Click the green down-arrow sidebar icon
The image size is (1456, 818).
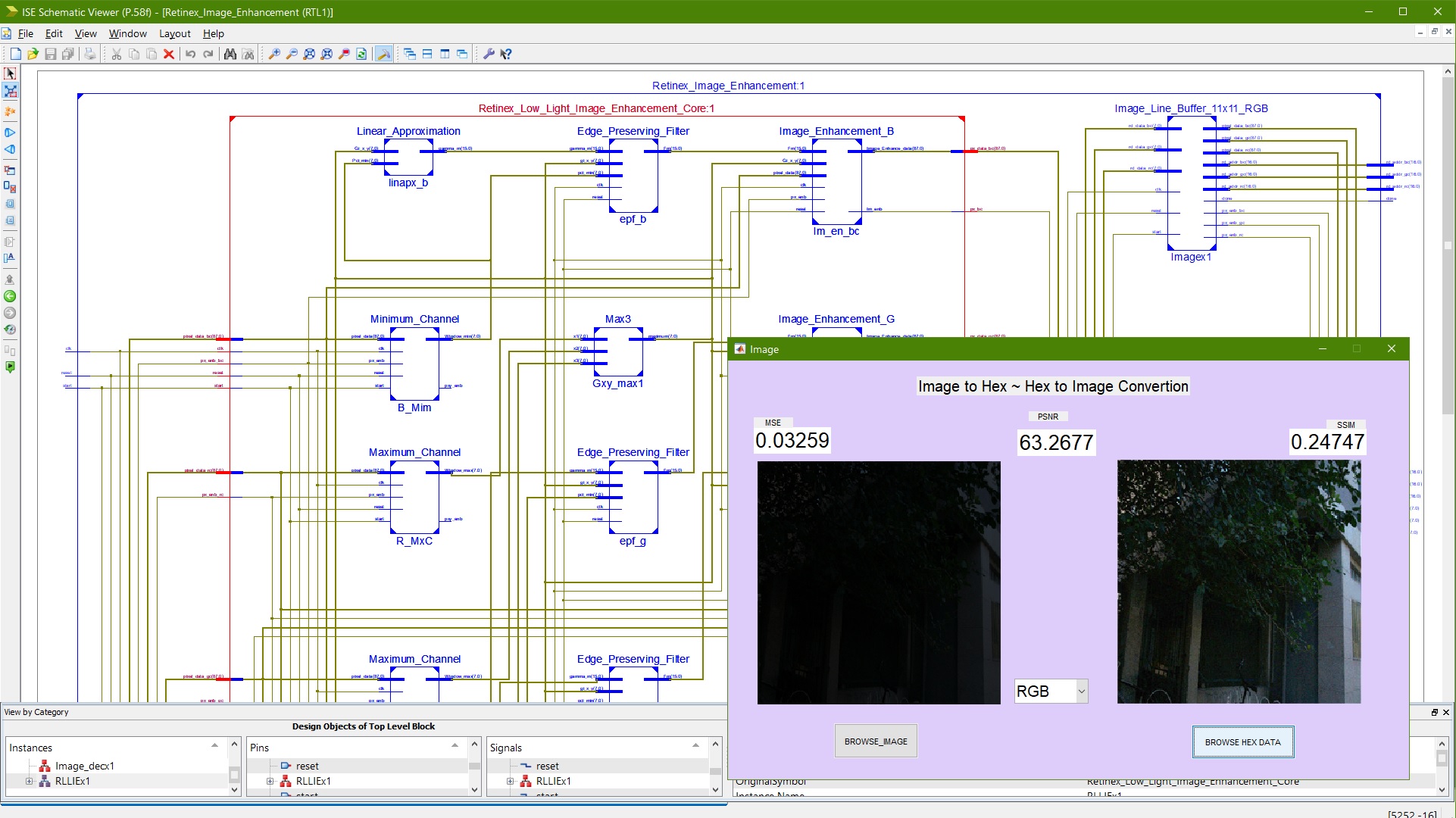click(10, 367)
